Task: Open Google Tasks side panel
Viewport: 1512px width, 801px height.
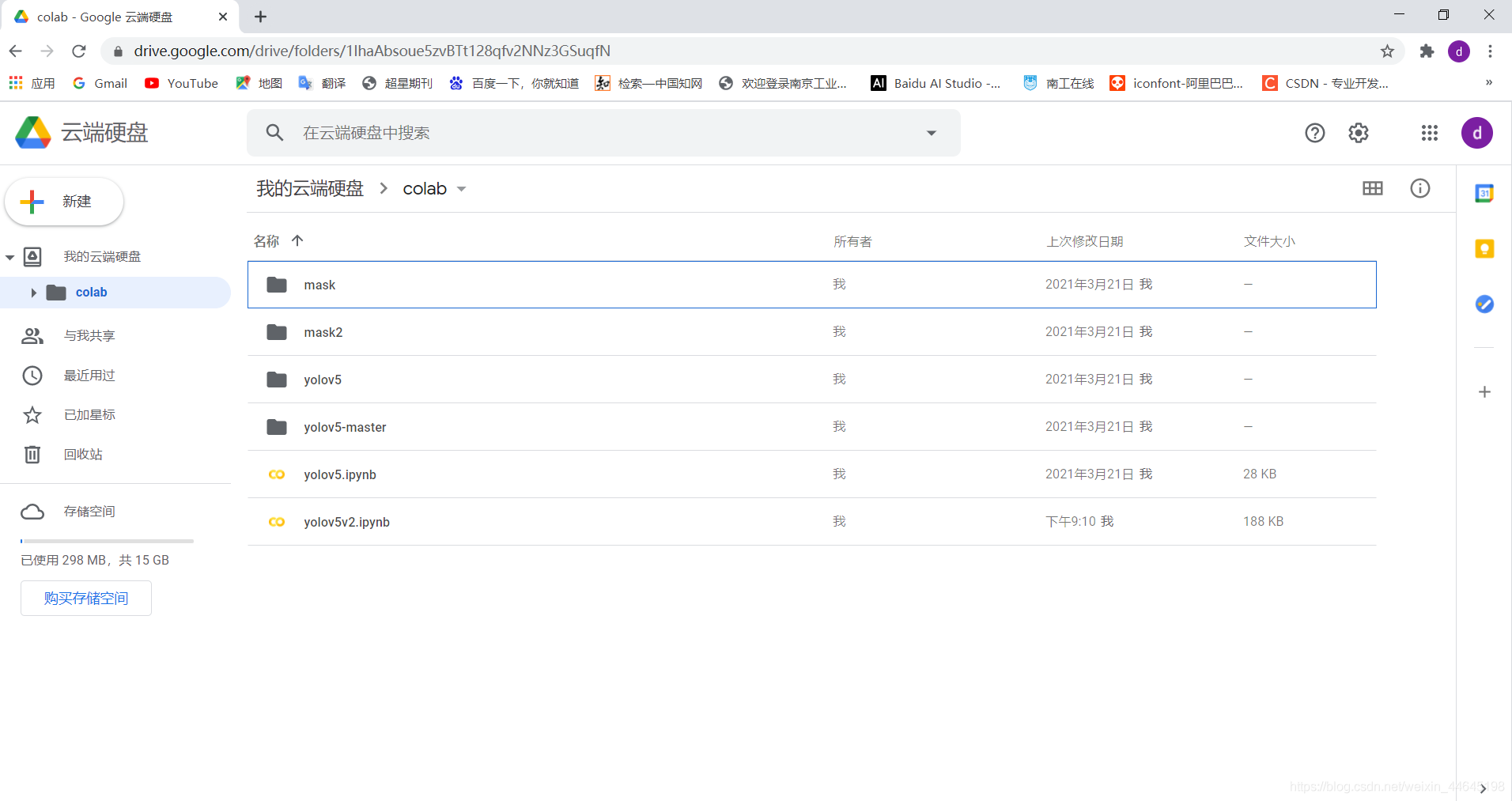Action: point(1484,304)
